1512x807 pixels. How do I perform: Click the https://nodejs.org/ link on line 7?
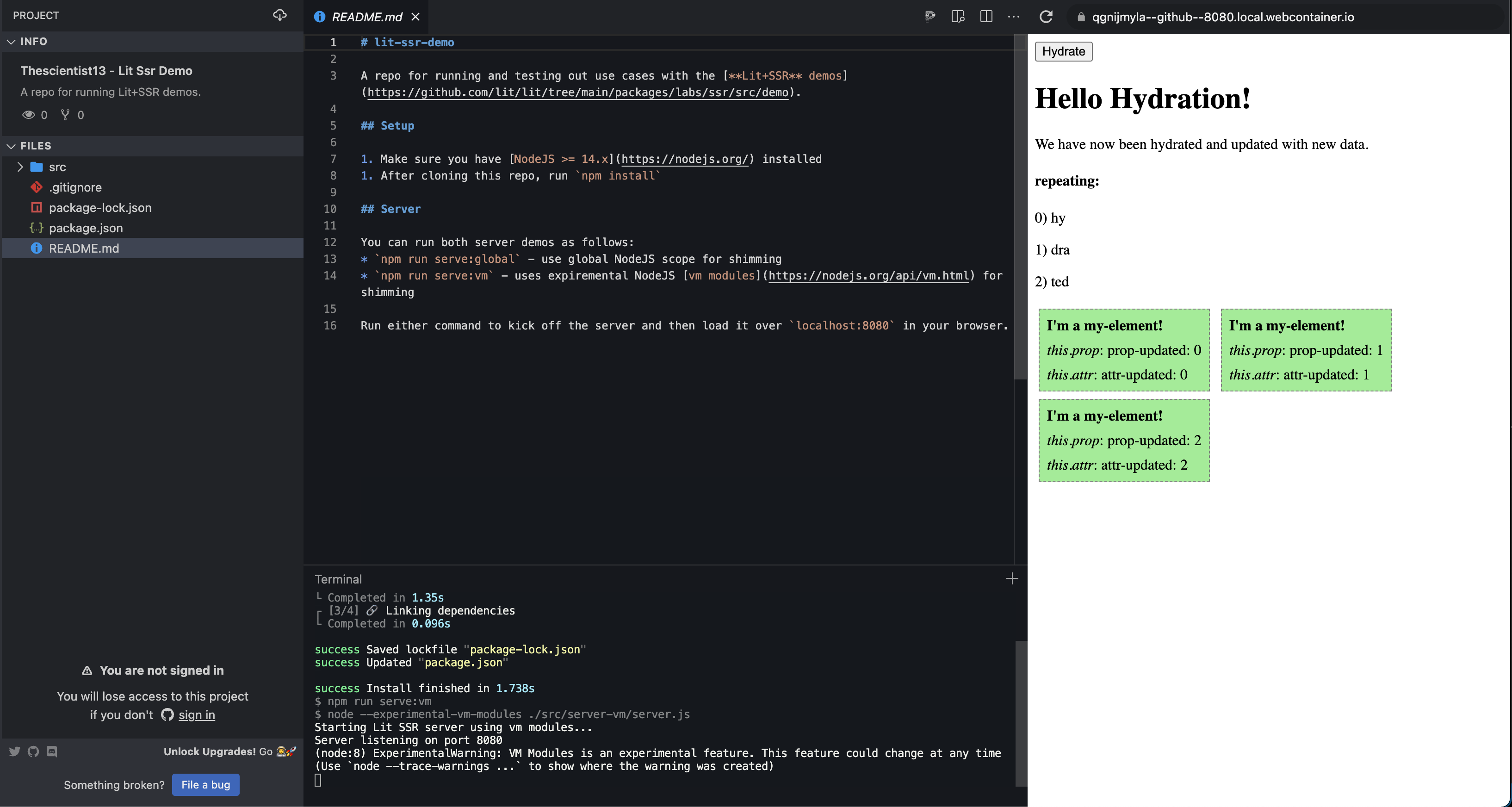(x=684, y=159)
